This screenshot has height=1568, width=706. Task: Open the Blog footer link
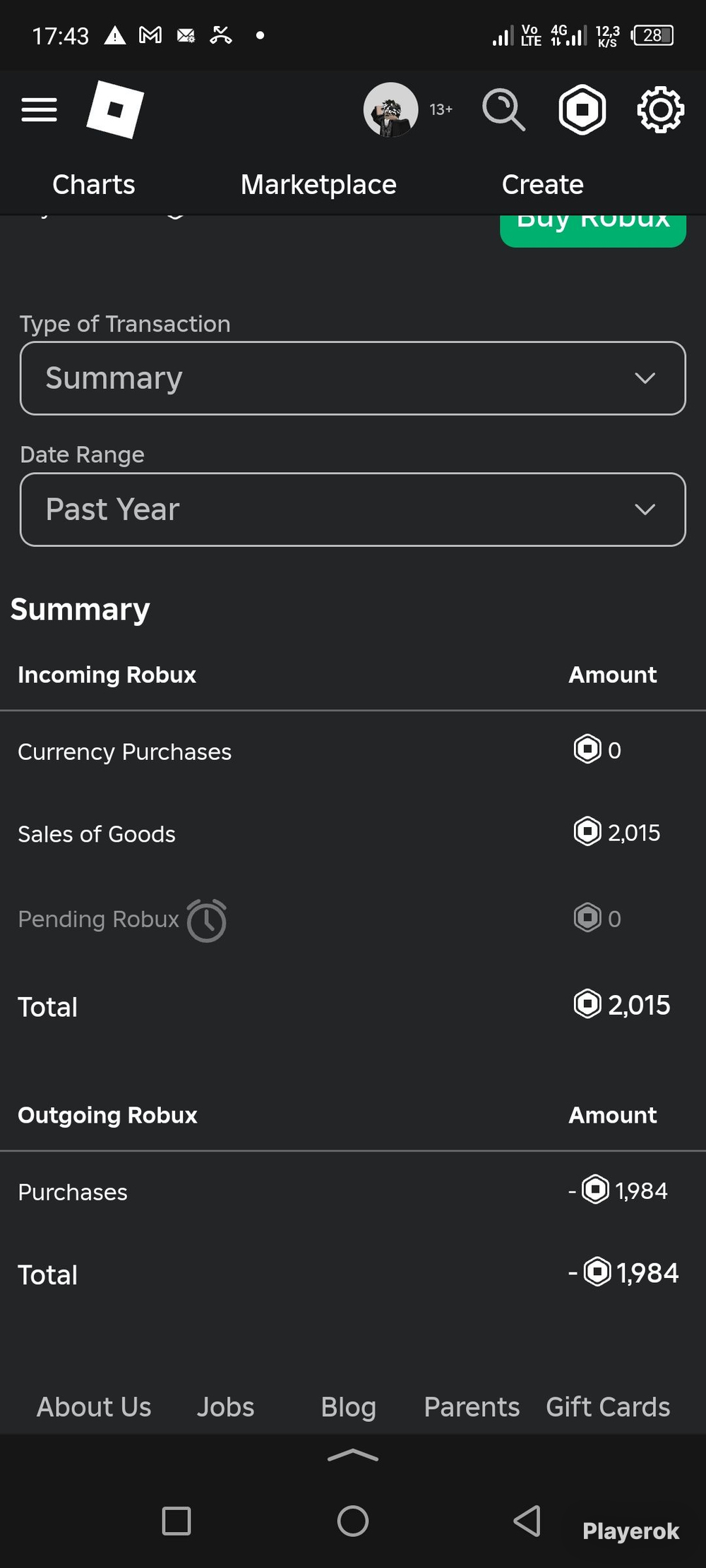click(x=349, y=1408)
